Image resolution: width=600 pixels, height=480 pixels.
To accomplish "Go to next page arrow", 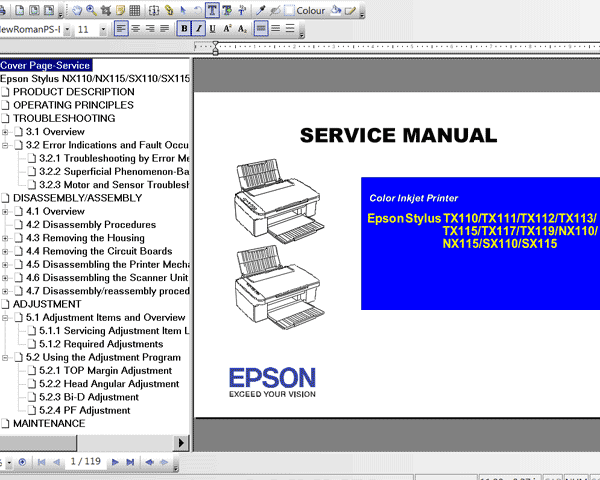I will coord(115,462).
